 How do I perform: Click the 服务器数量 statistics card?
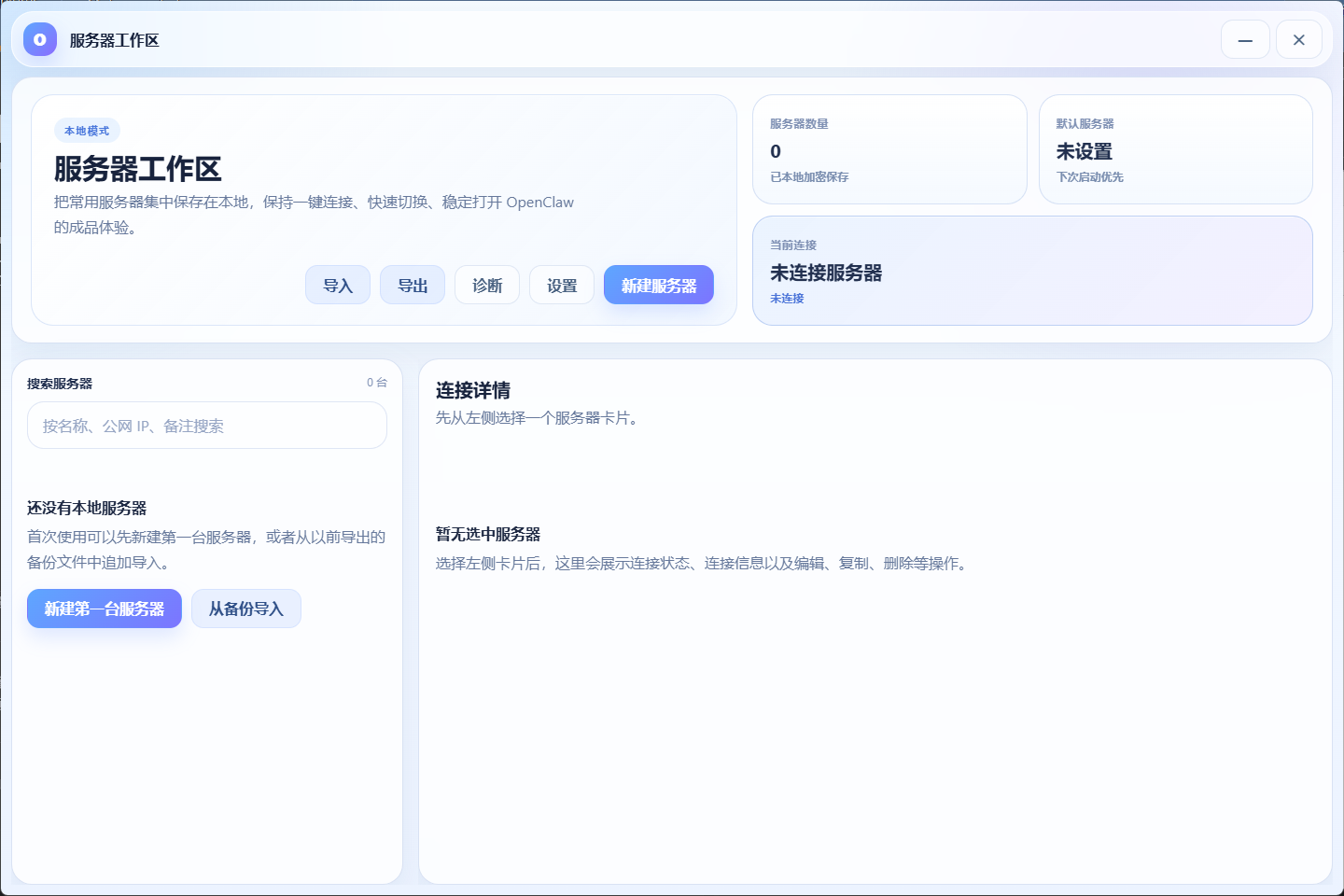click(889, 149)
